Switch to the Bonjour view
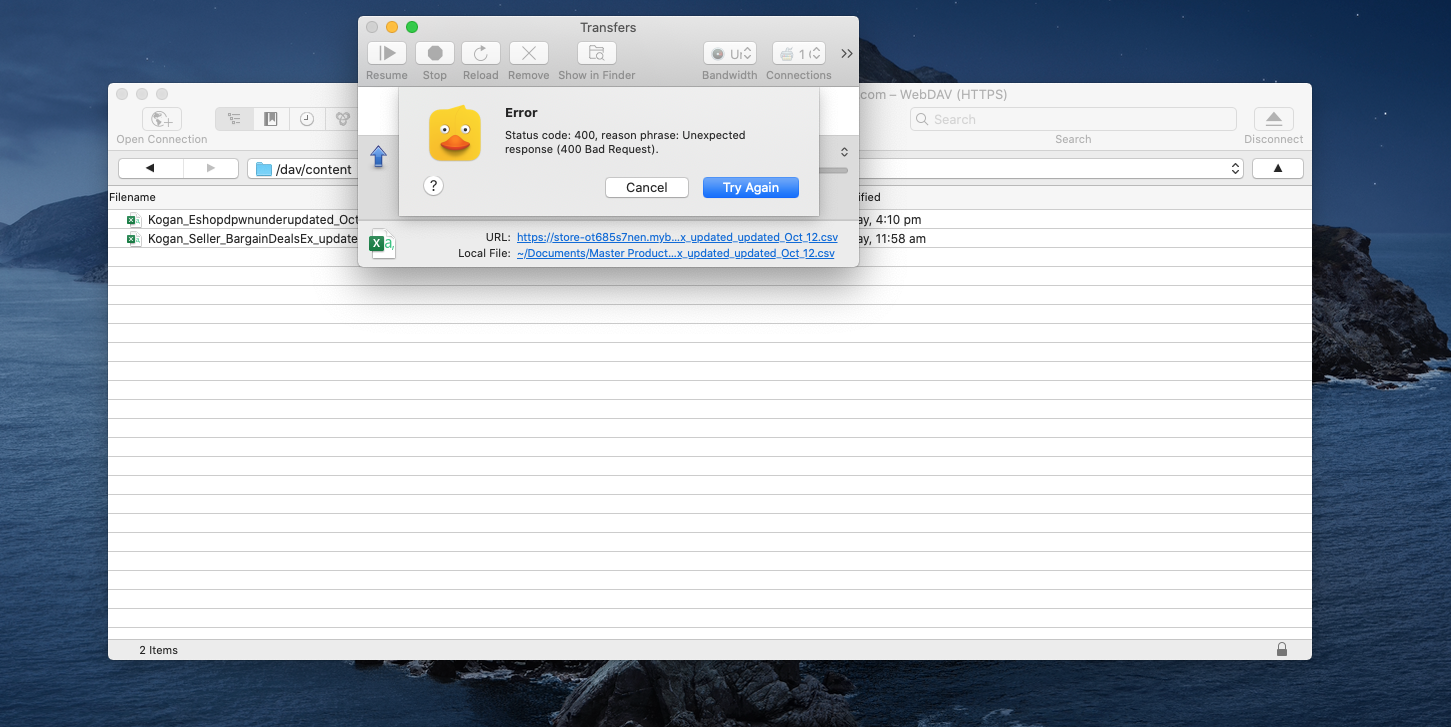The height and width of the screenshot is (727, 1451). pos(342,119)
